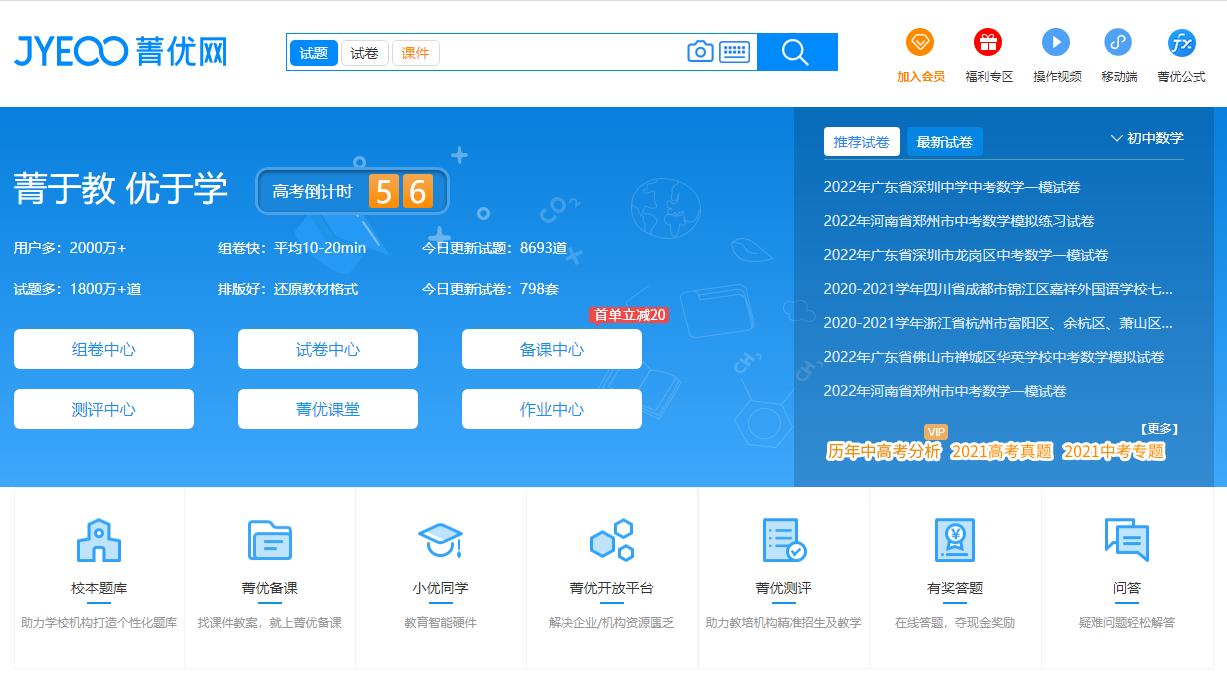Click the camera search icon
Screen dimensions: 1227x681
[x=699, y=50]
